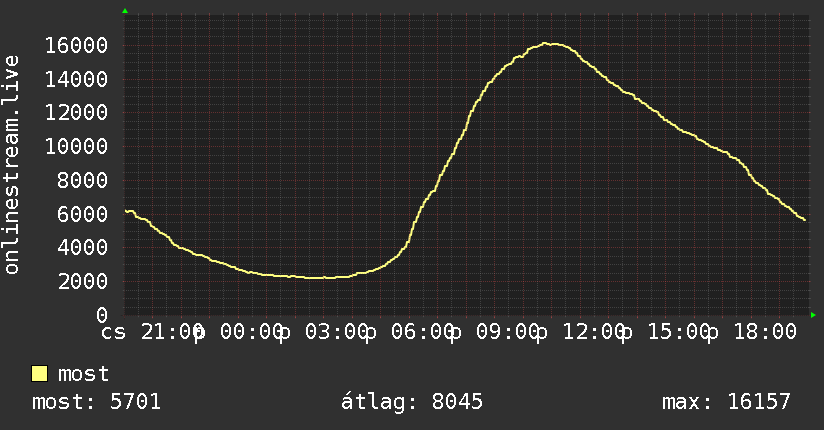Click the yellow 'most' legend swatch
This screenshot has height=430, width=824.
point(39,374)
